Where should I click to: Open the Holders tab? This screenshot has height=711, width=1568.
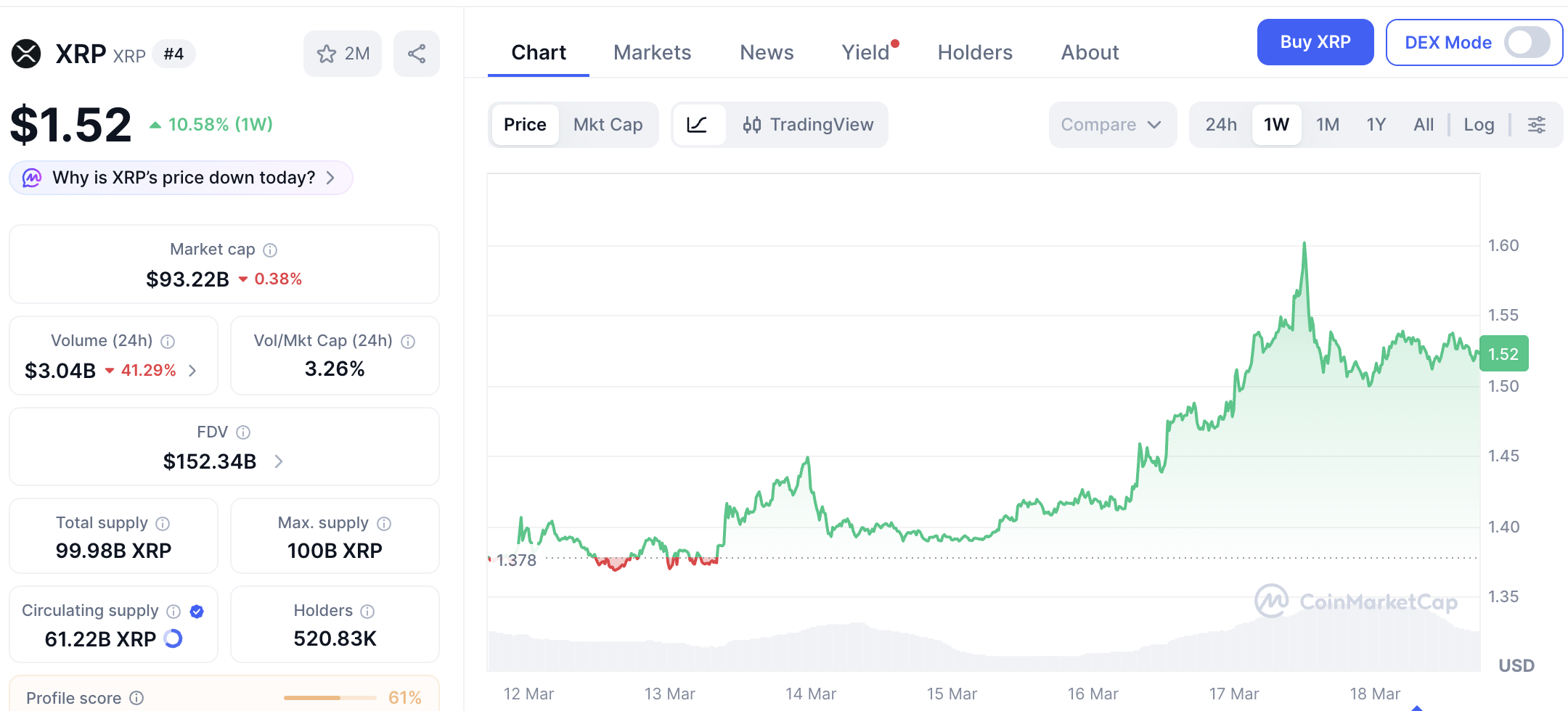click(975, 52)
